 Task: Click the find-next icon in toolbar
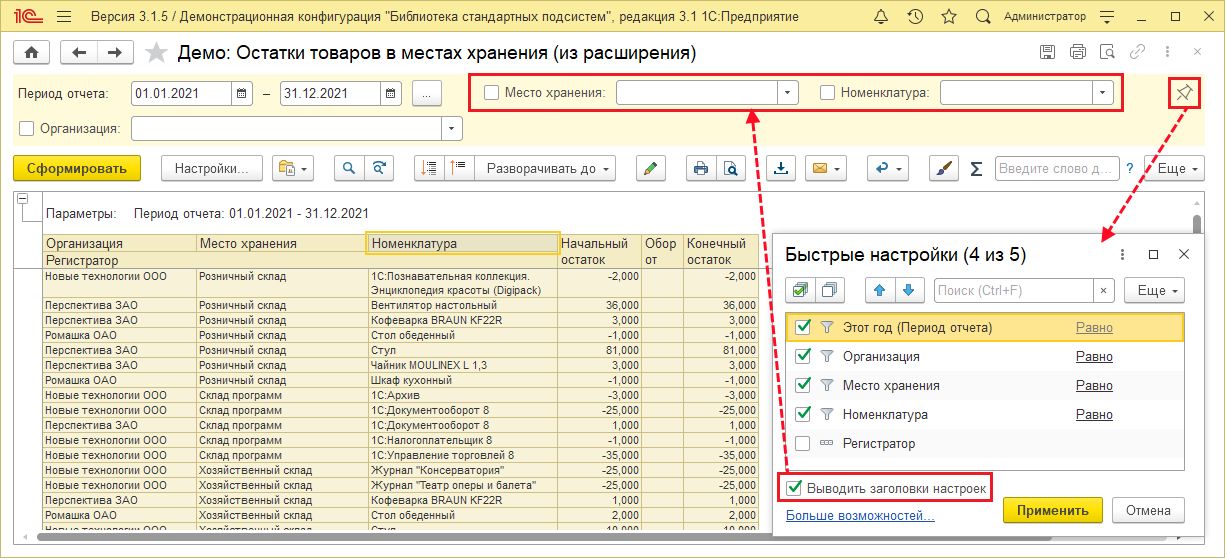coord(378,168)
